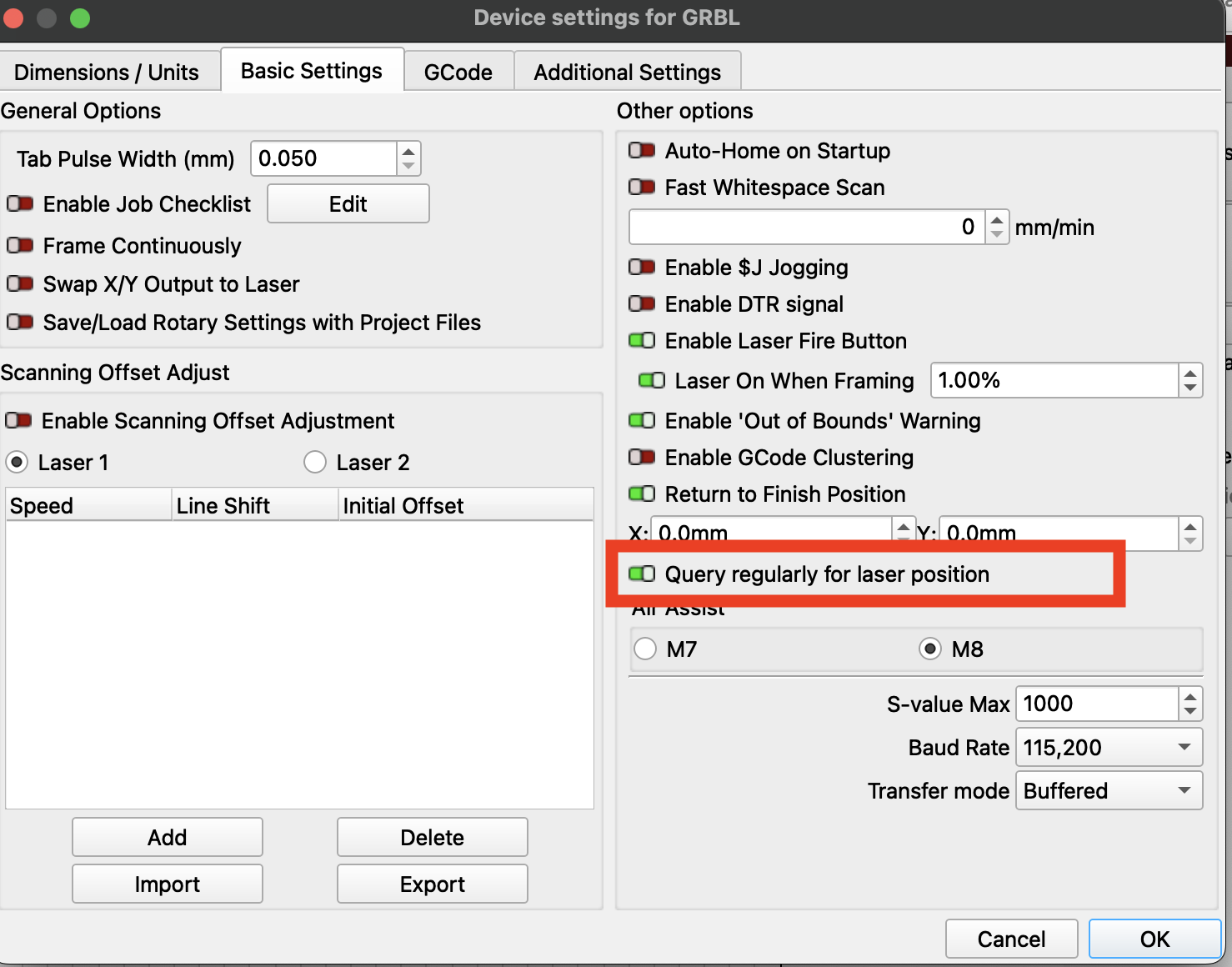1232x967 pixels.
Task: Toggle Swap X/Y Output to Laser
Action: coord(20,283)
